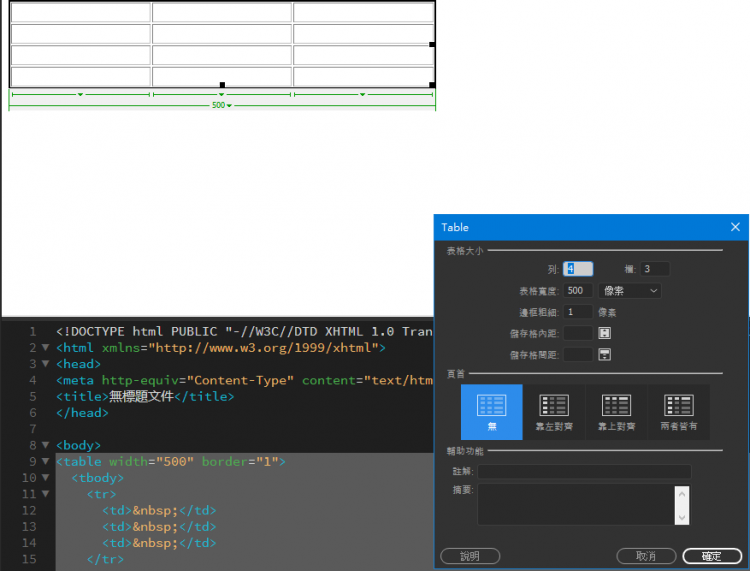Collapse the tbody tag on line 10
This screenshot has width=750, height=571.
(x=45, y=478)
